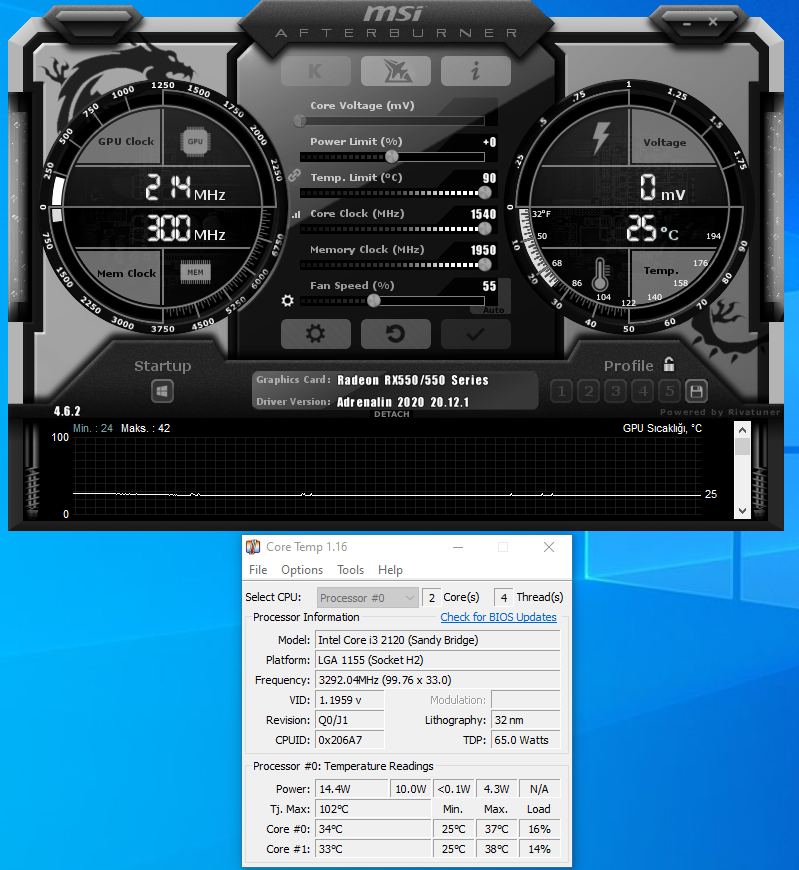The image size is (799, 870).
Task: Click the graph scrollbar up arrow
Action: tap(742, 430)
